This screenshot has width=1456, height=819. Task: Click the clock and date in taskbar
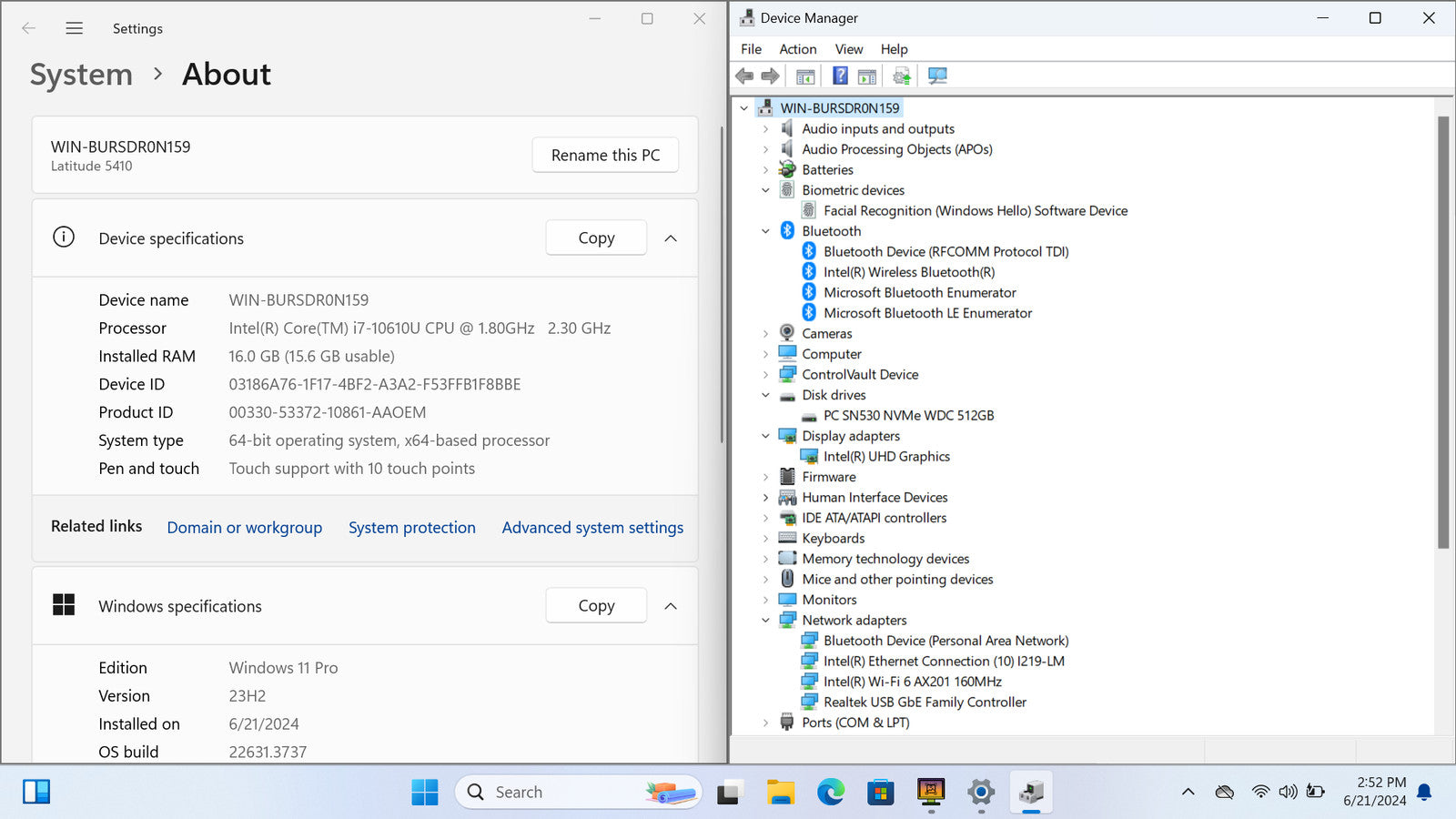tap(1374, 792)
